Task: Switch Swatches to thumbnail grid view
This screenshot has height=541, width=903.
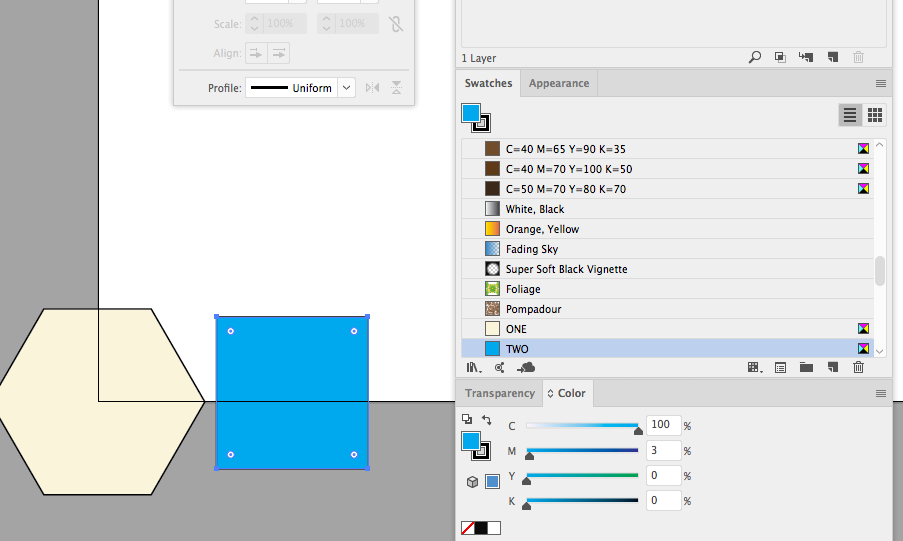Action: (874, 115)
